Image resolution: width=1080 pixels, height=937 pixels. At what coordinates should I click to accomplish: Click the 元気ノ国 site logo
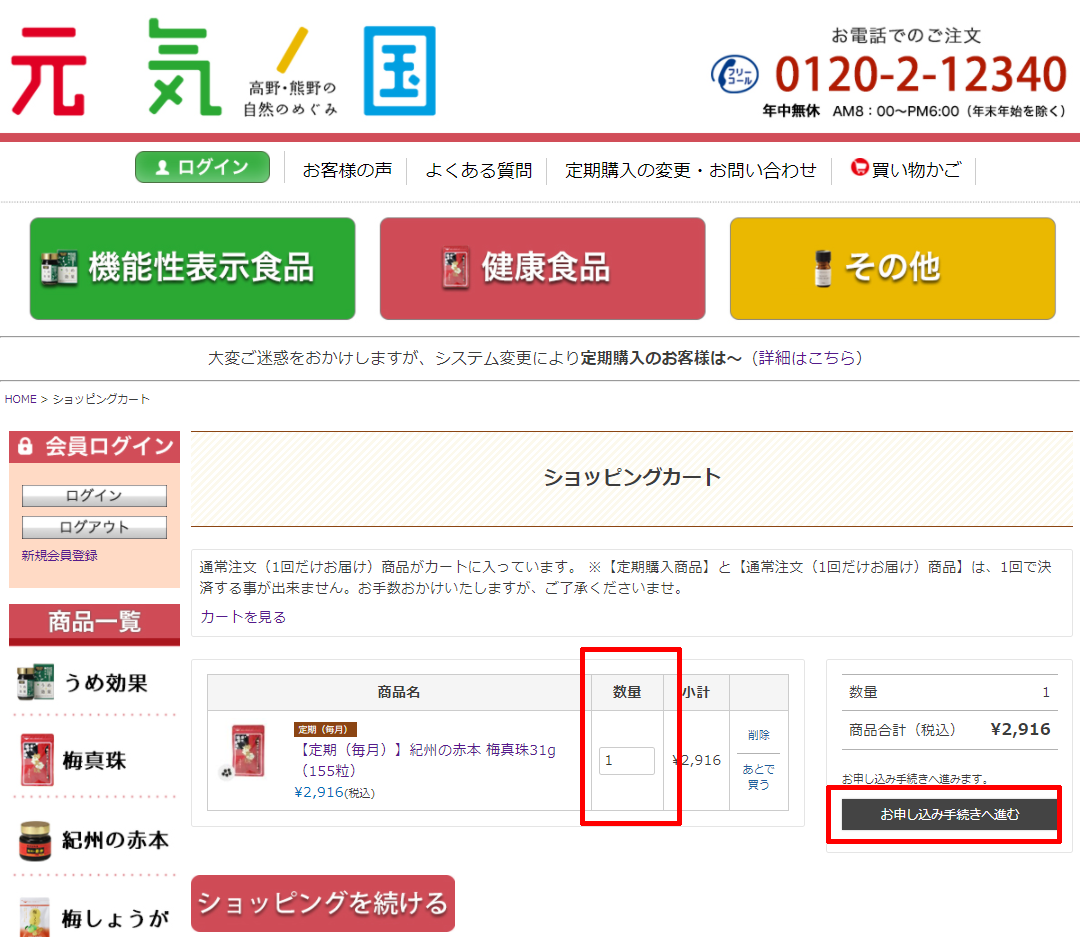click(224, 68)
